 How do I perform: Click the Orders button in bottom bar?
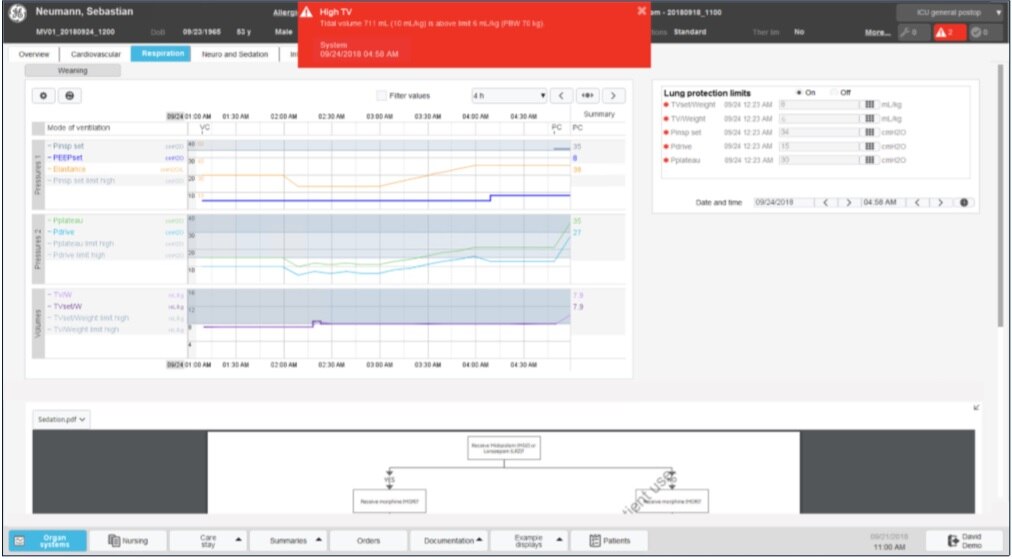368,540
